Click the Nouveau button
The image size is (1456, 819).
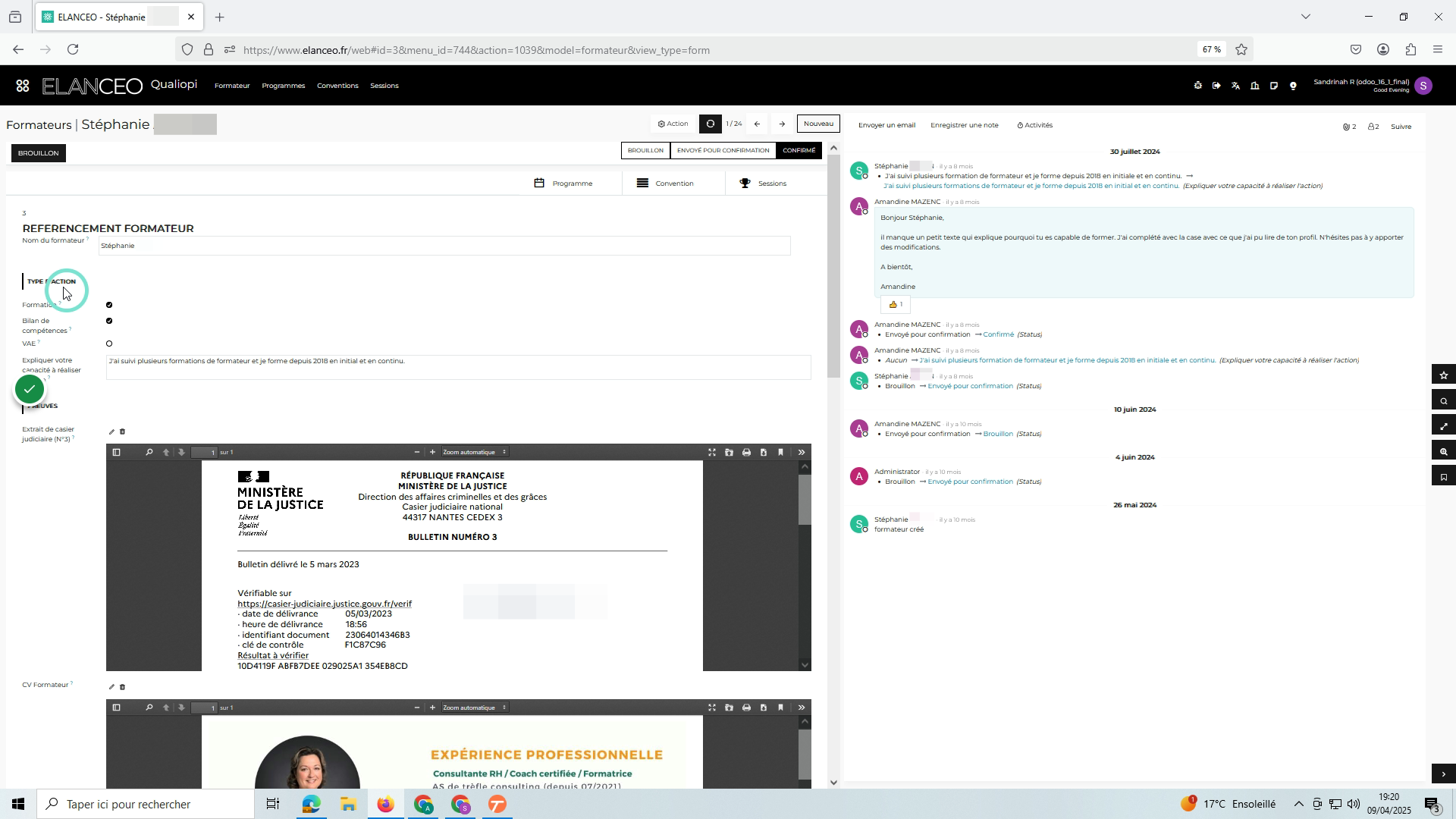[x=818, y=124]
